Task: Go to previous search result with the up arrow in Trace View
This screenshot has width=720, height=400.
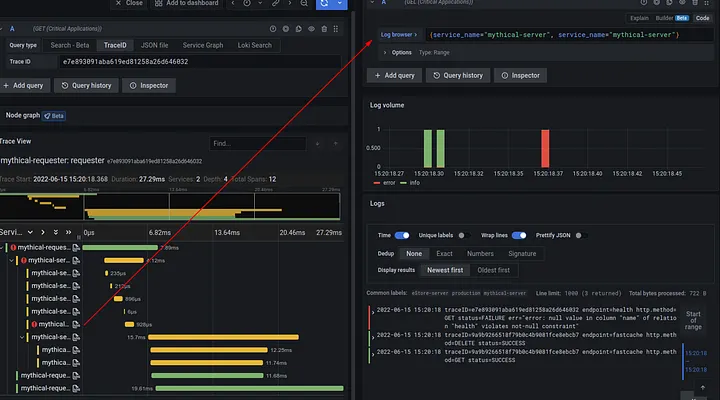Action: click(x=336, y=144)
